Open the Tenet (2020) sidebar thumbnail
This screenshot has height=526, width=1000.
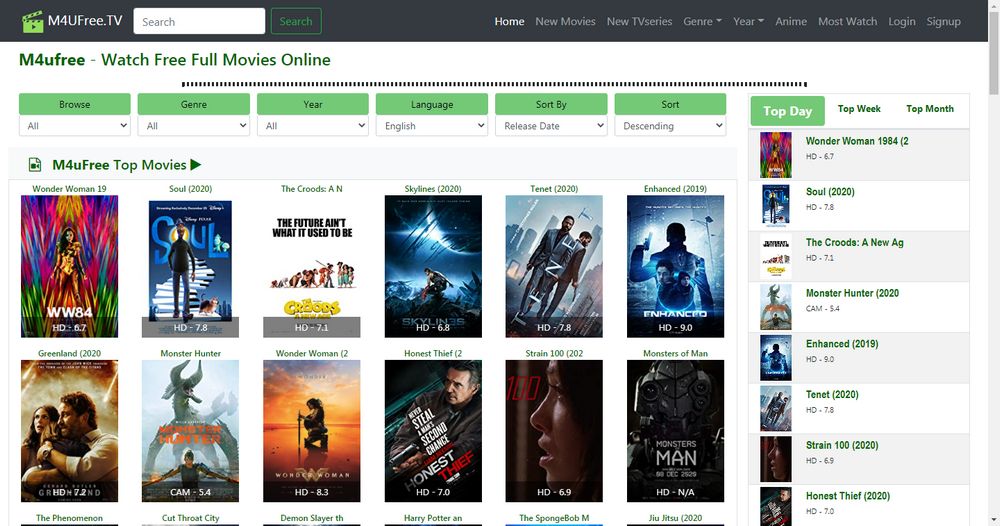coord(776,409)
